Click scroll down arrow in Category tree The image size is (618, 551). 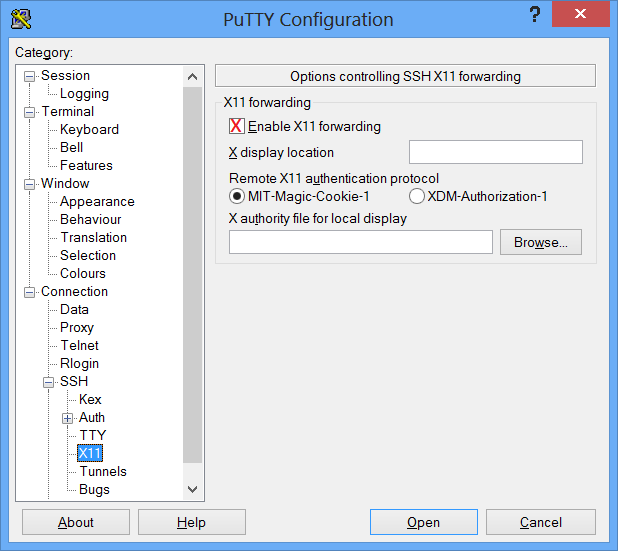(x=192, y=490)
